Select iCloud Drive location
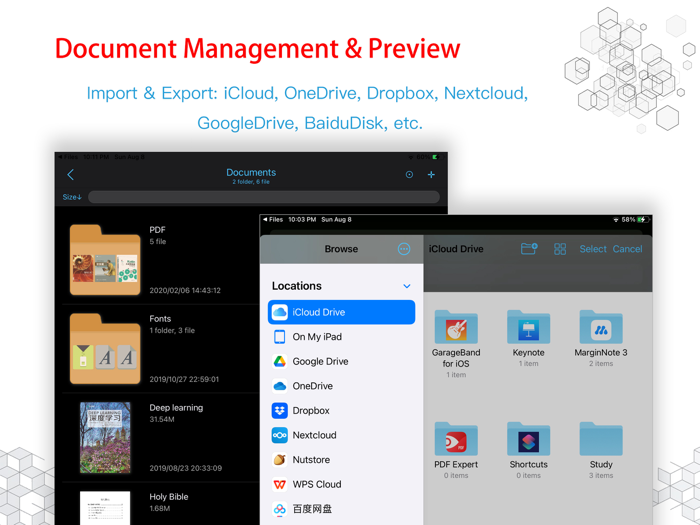Image resolution: width=700 pixels, height=525 pixels. (342, 312)
